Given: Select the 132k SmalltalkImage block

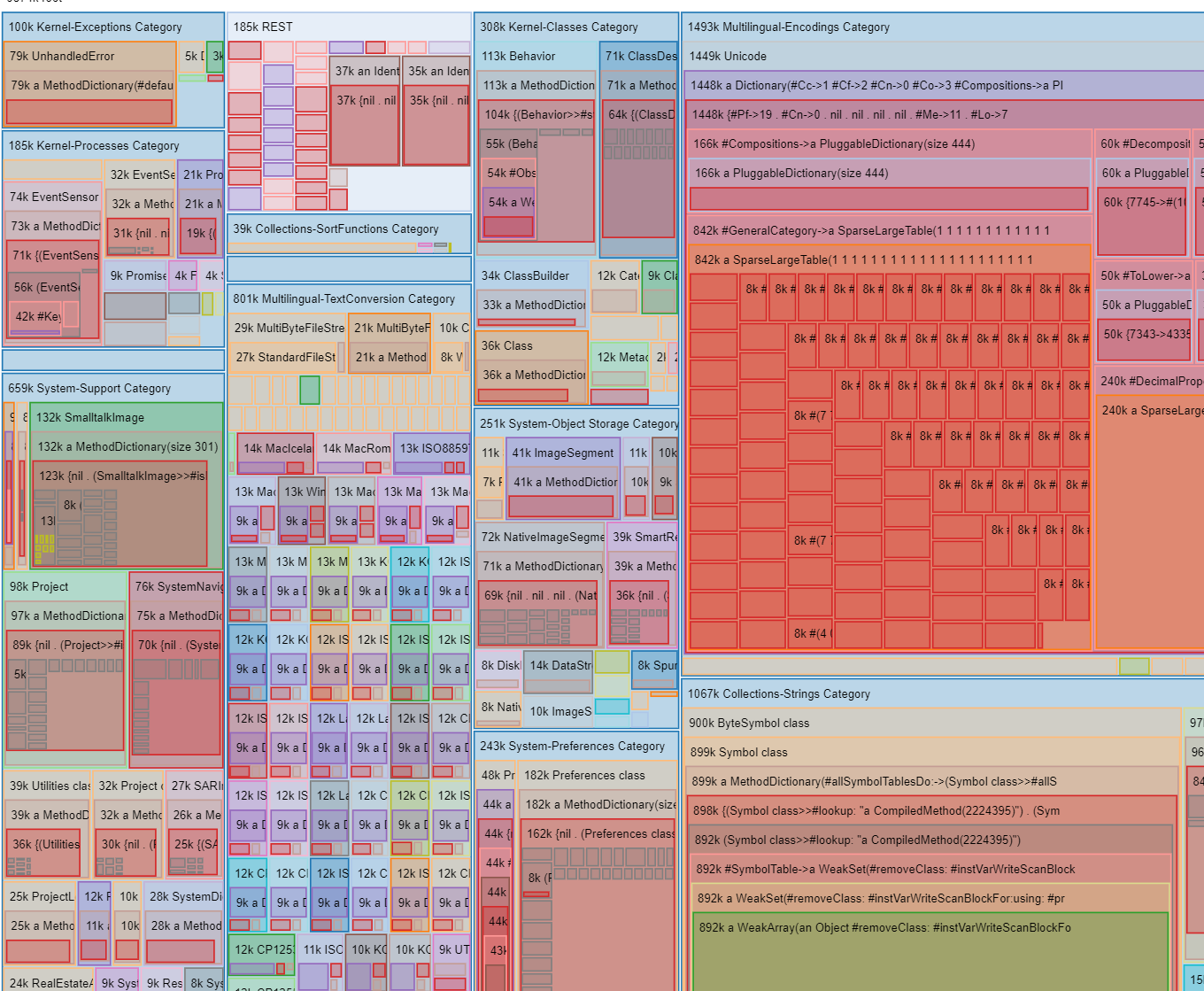Looking at the screenshot, I should [x=90, y=418].
